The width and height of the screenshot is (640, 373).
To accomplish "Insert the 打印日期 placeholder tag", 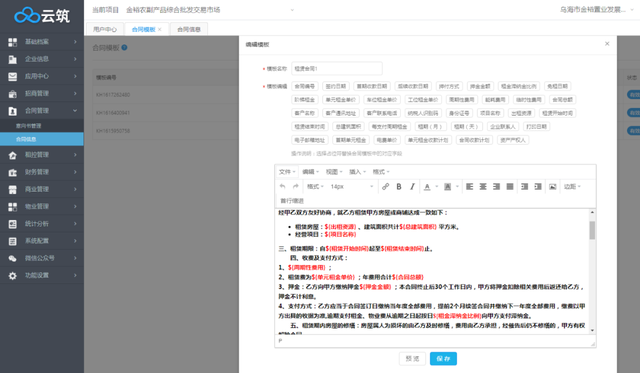I will click(536, 127).
